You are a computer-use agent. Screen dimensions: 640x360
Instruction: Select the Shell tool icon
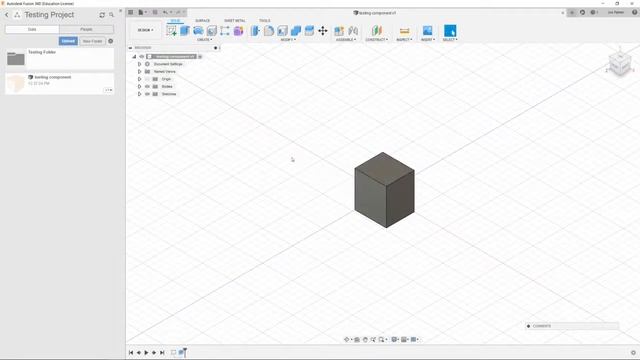(282, 31)
